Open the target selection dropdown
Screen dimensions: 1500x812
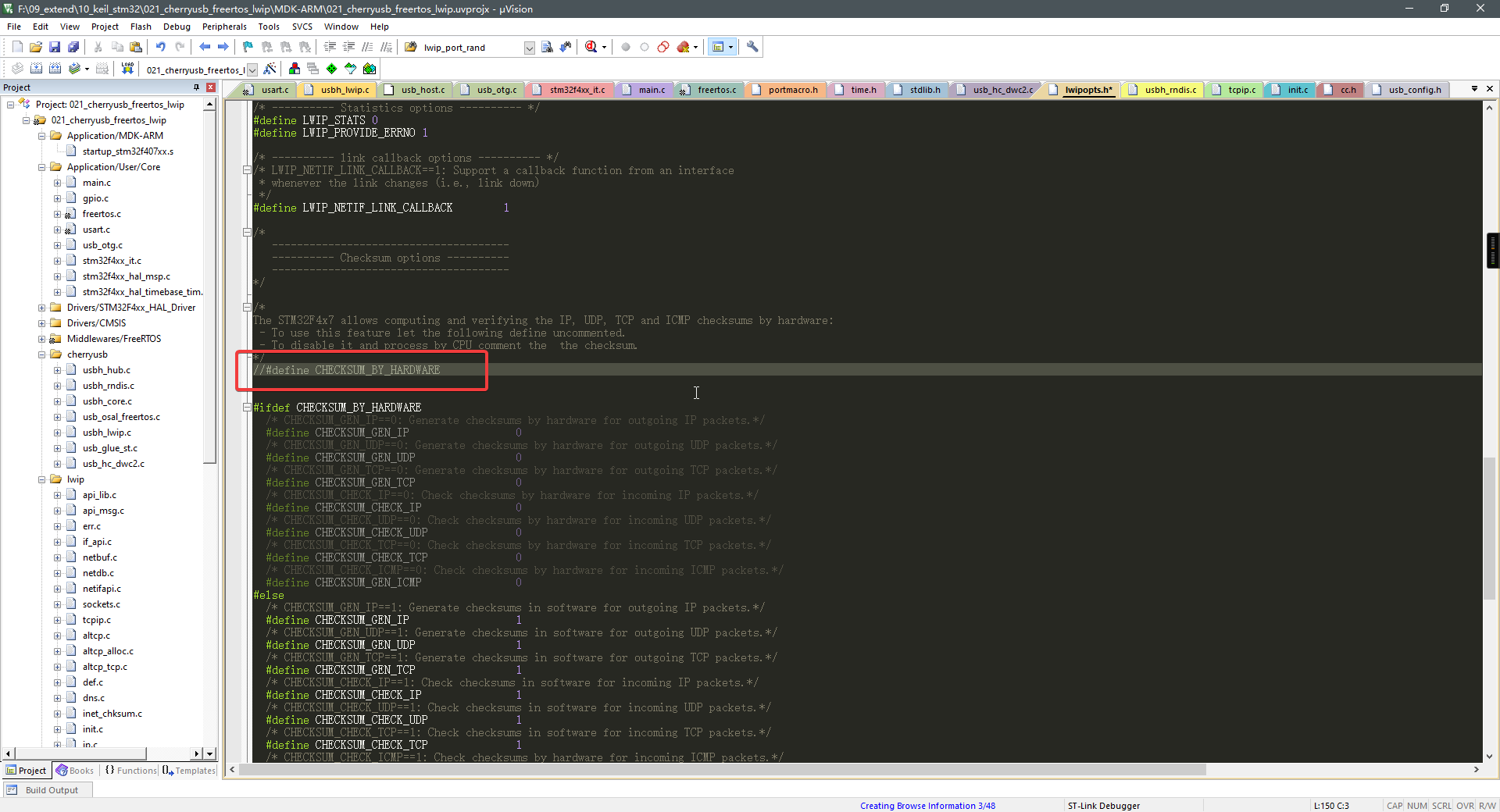tap(252, 69)
